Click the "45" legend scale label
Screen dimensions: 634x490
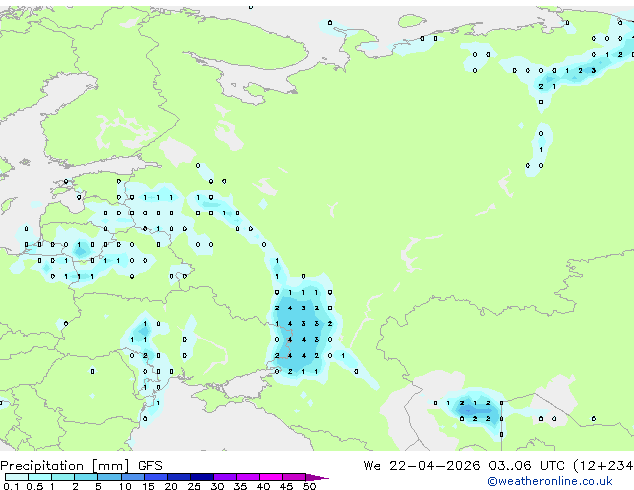[x=286, y=486]
